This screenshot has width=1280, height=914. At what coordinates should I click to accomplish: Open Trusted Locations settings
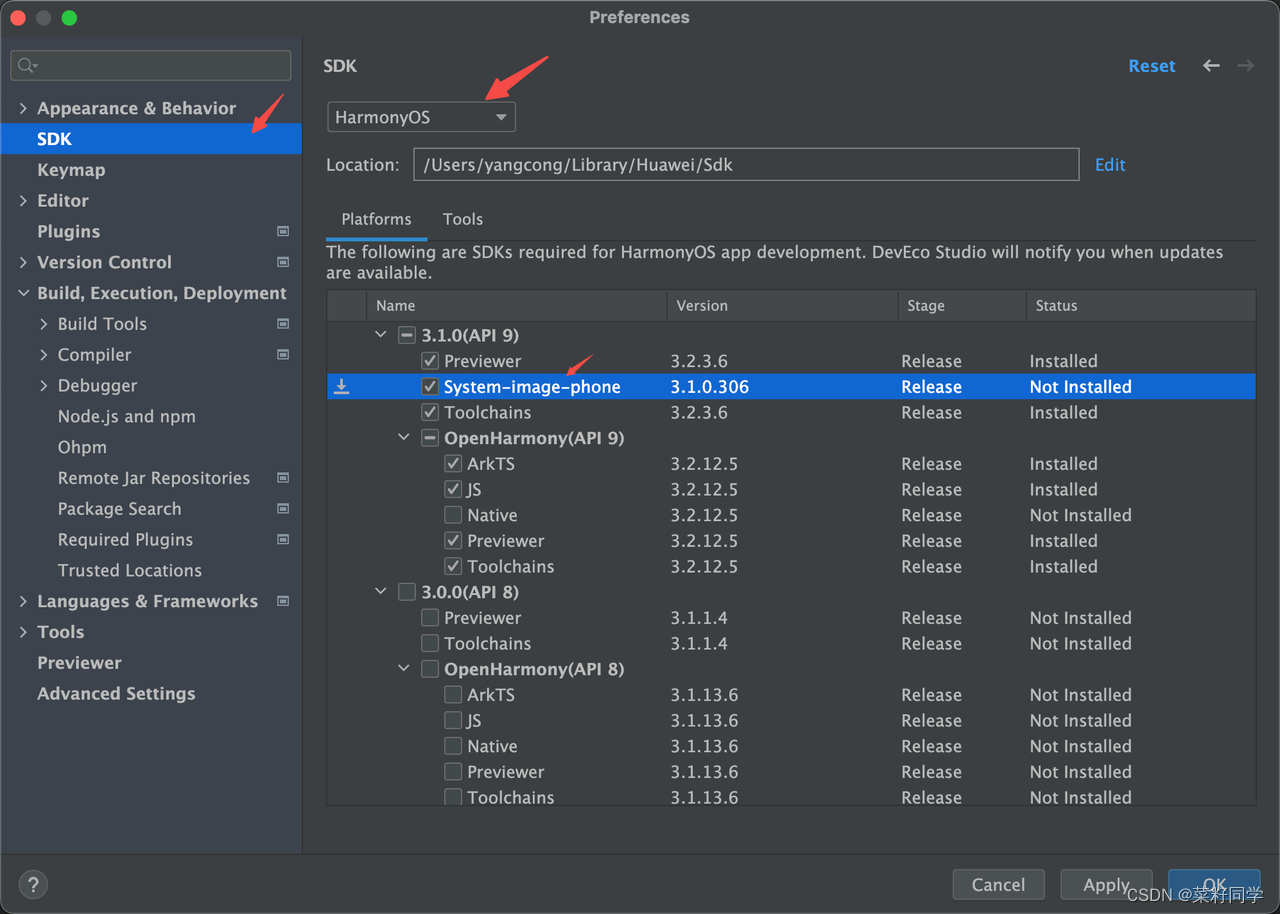pos(130,571)
